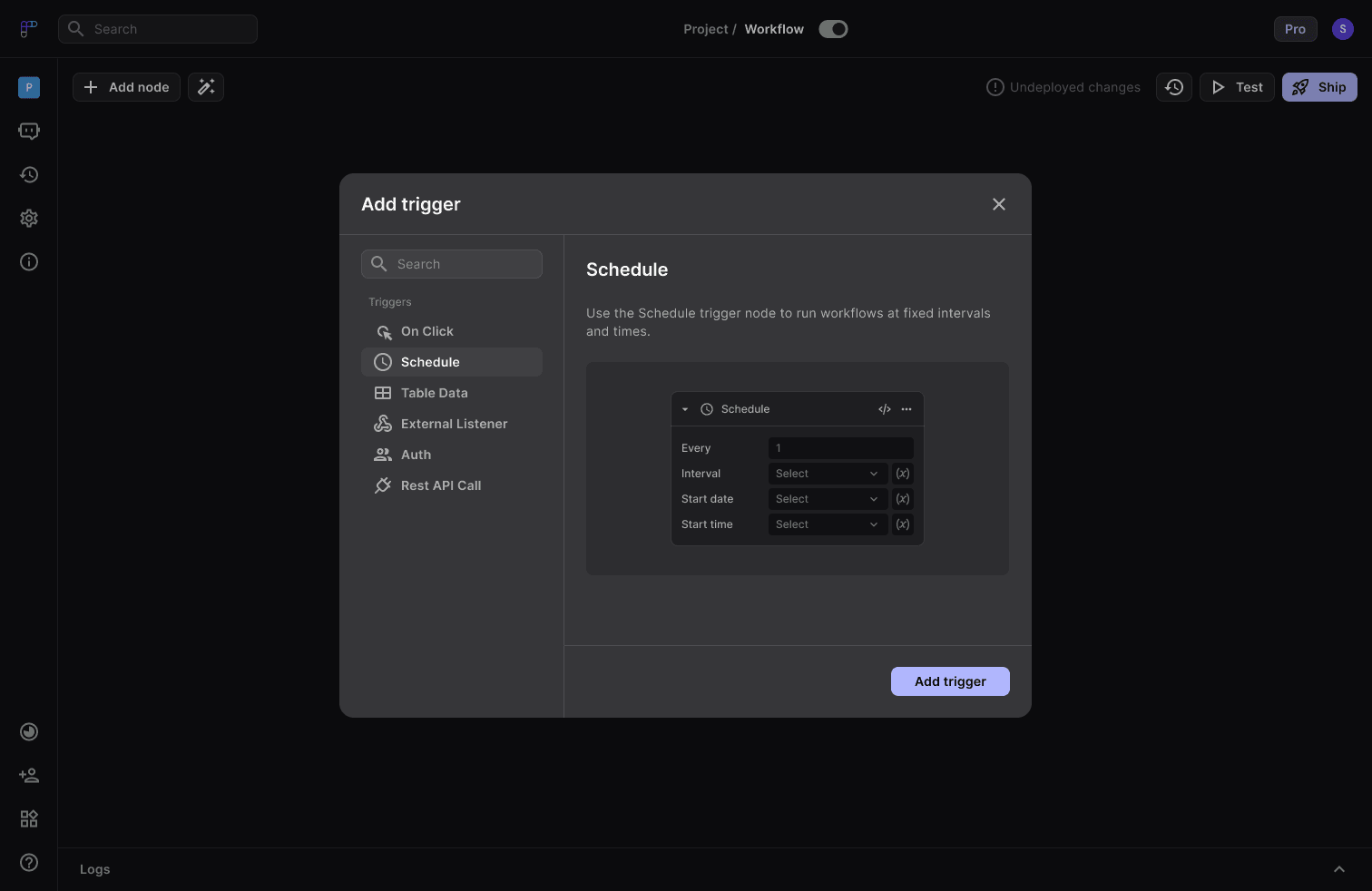This screenshot has width=1372, height=891.
Task: Open the apps grid icon in sidebar
Action: coord(29,819)
